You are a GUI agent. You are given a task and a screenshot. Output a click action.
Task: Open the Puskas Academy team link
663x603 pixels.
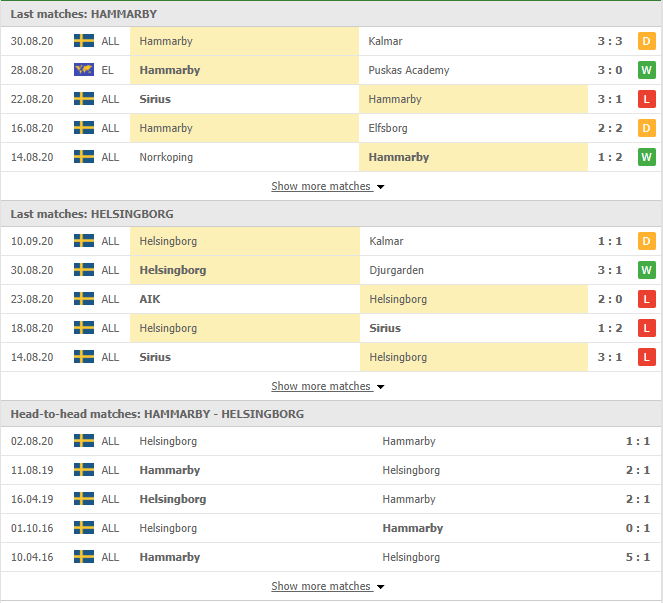409,70
